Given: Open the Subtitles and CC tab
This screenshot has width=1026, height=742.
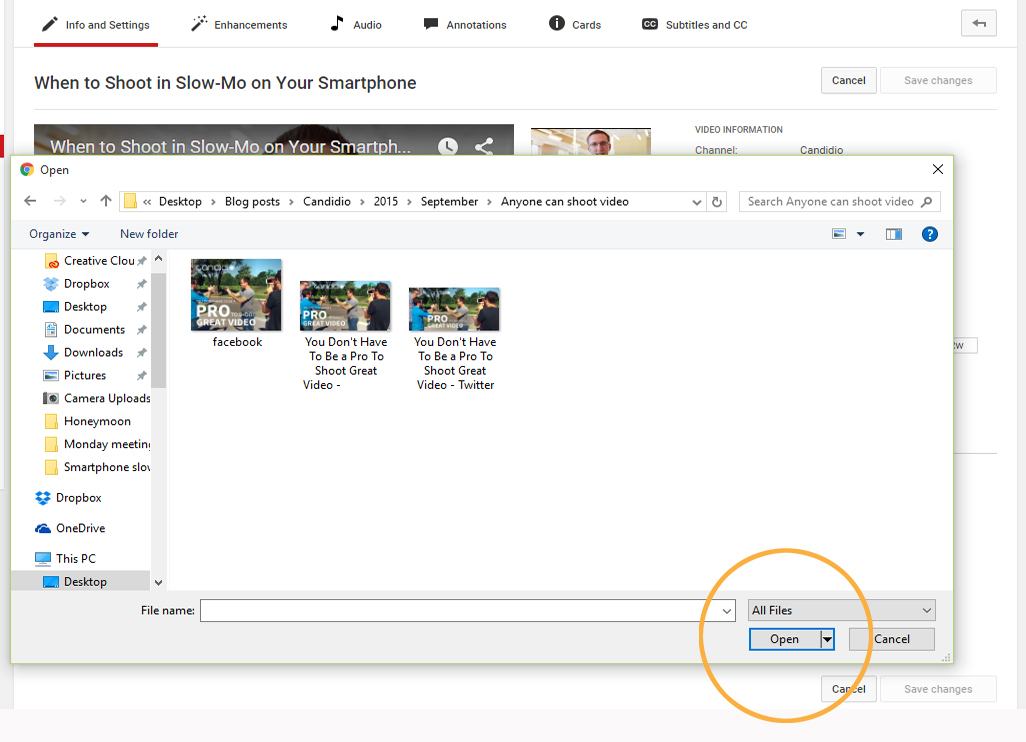Looking at the screenshot, I should (694, 24).
